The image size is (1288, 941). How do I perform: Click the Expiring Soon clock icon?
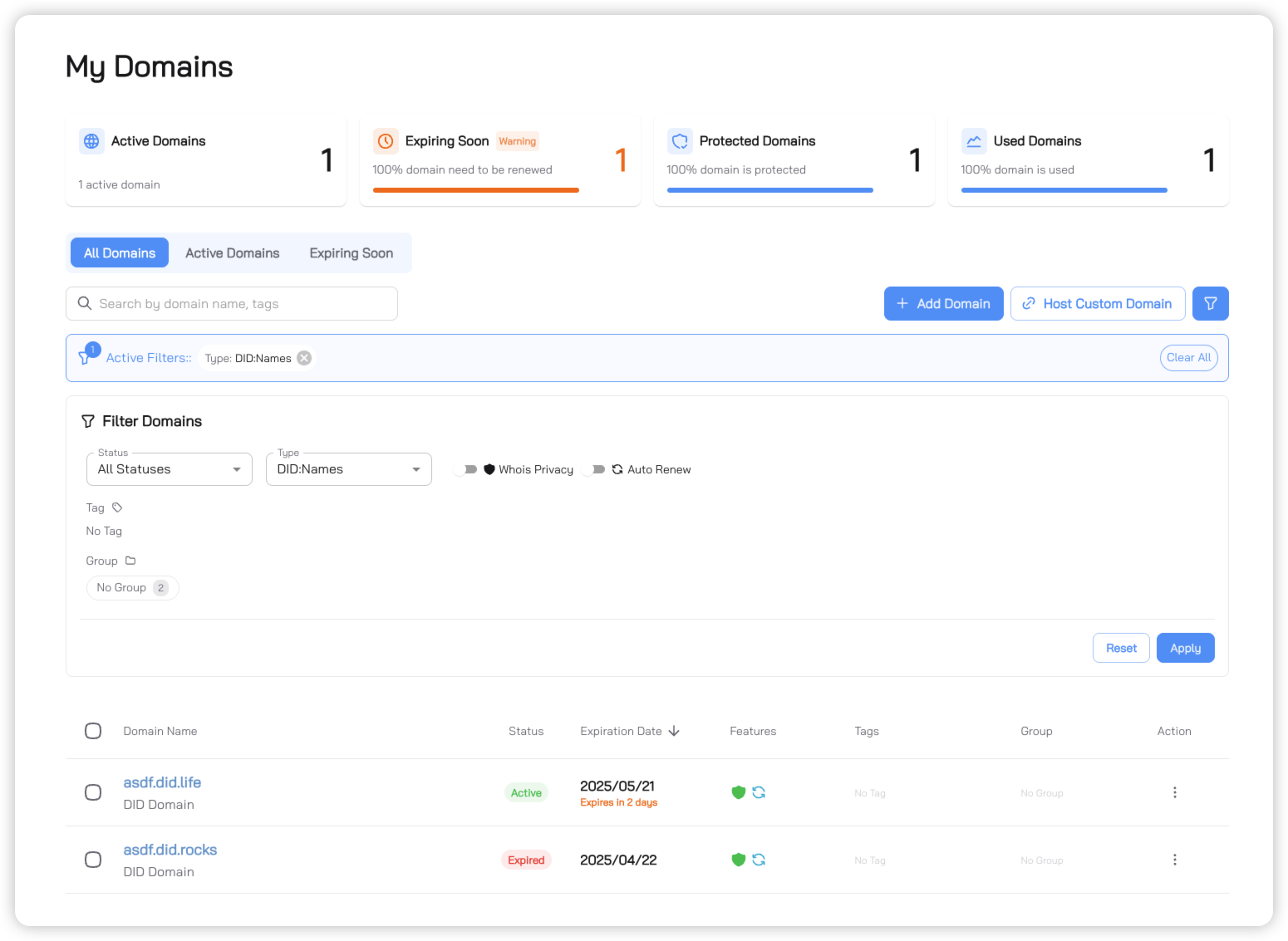pos(386,141)
